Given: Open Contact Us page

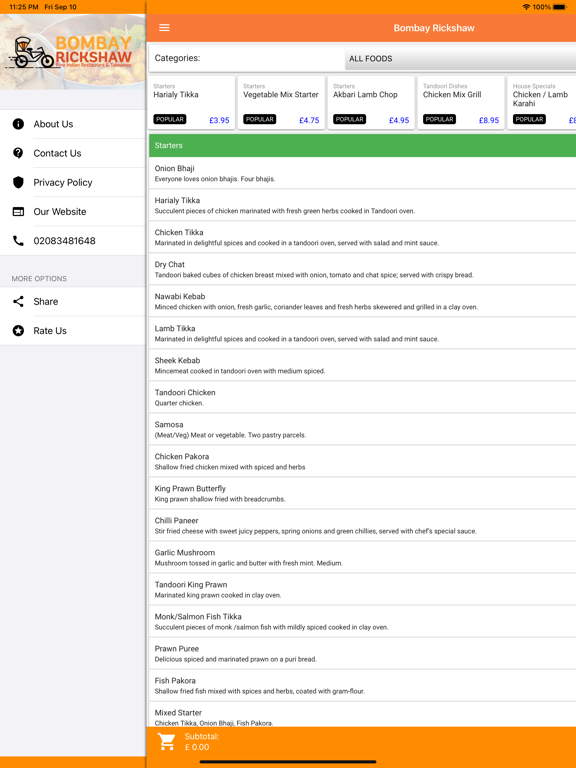Looking at the screenshot, I should tap(72, 153).
